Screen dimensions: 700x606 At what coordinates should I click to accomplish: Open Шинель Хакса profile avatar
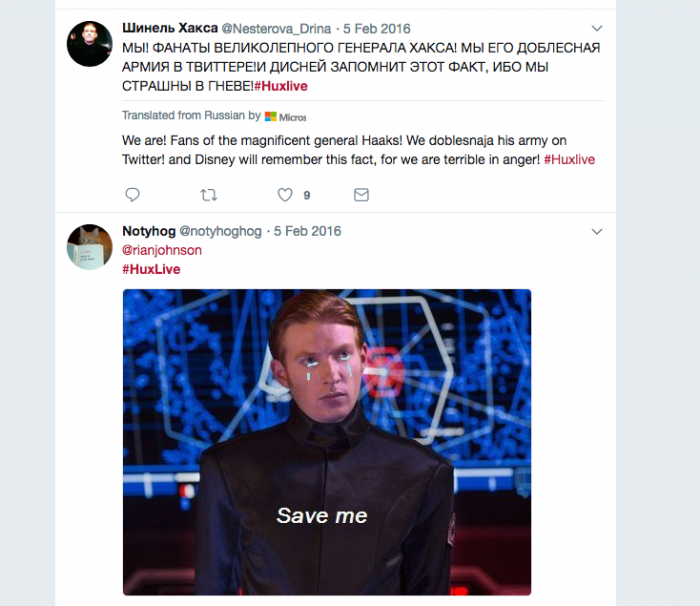tap(89, 43)
